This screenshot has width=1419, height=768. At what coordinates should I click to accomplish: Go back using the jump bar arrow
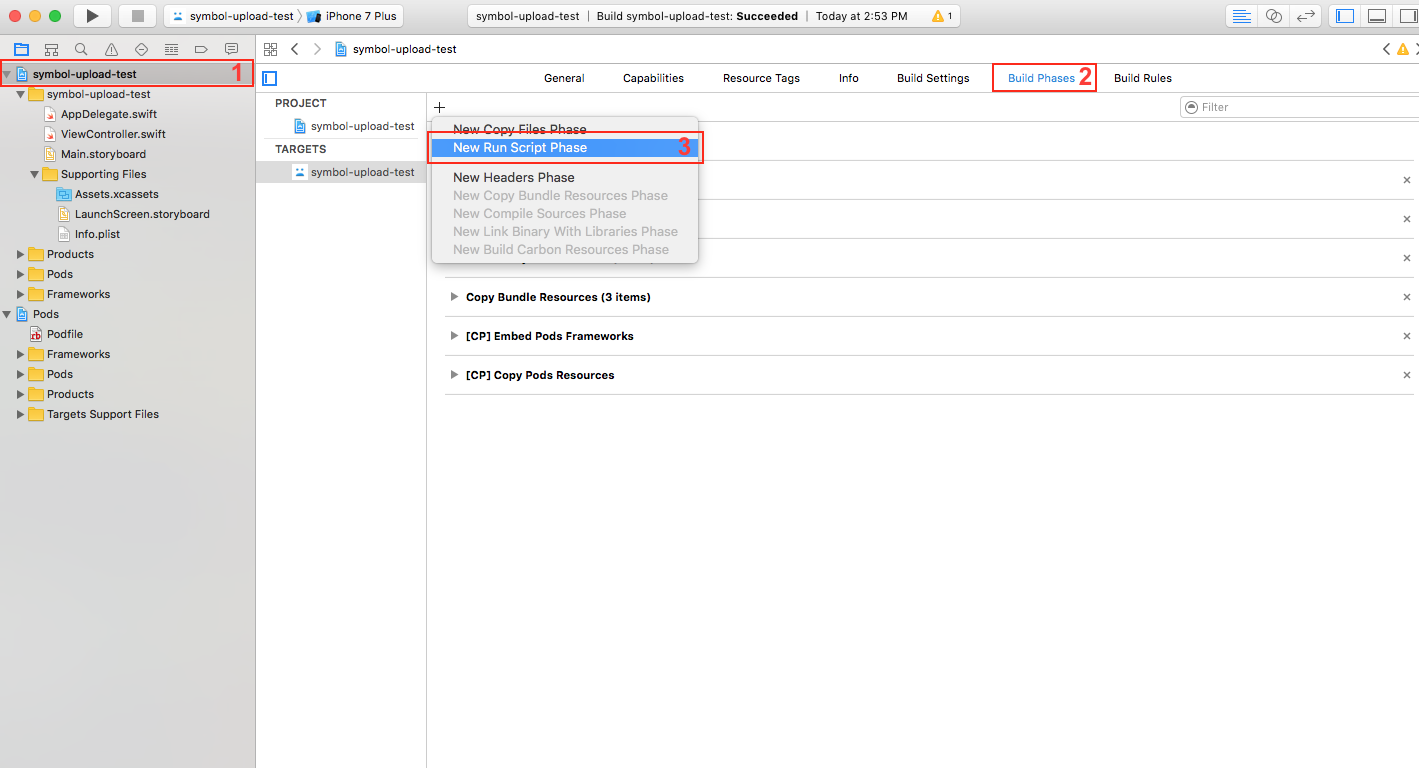pyautogui.click(x=294, y=49)
